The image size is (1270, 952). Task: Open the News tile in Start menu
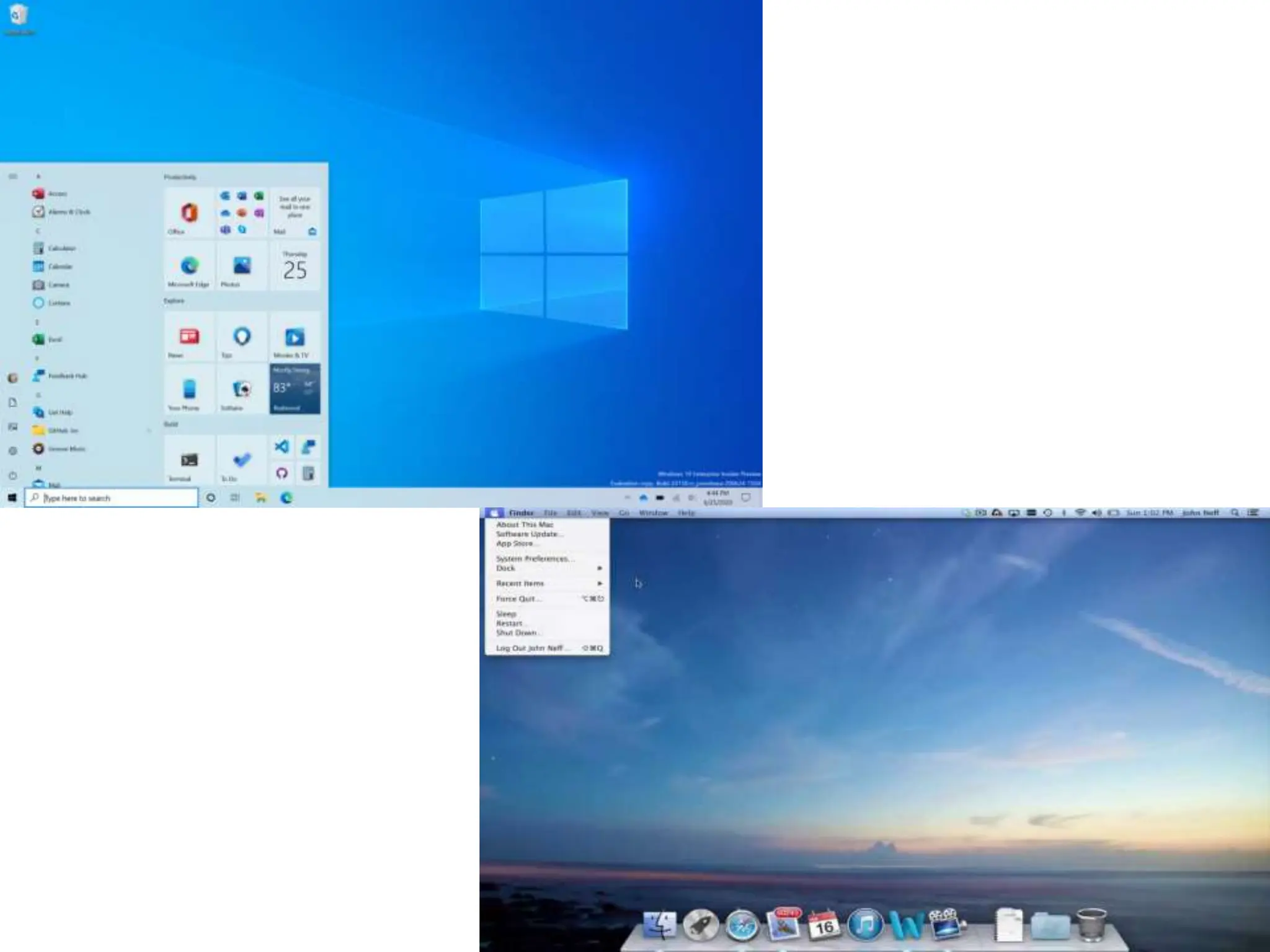click(189, 337)
